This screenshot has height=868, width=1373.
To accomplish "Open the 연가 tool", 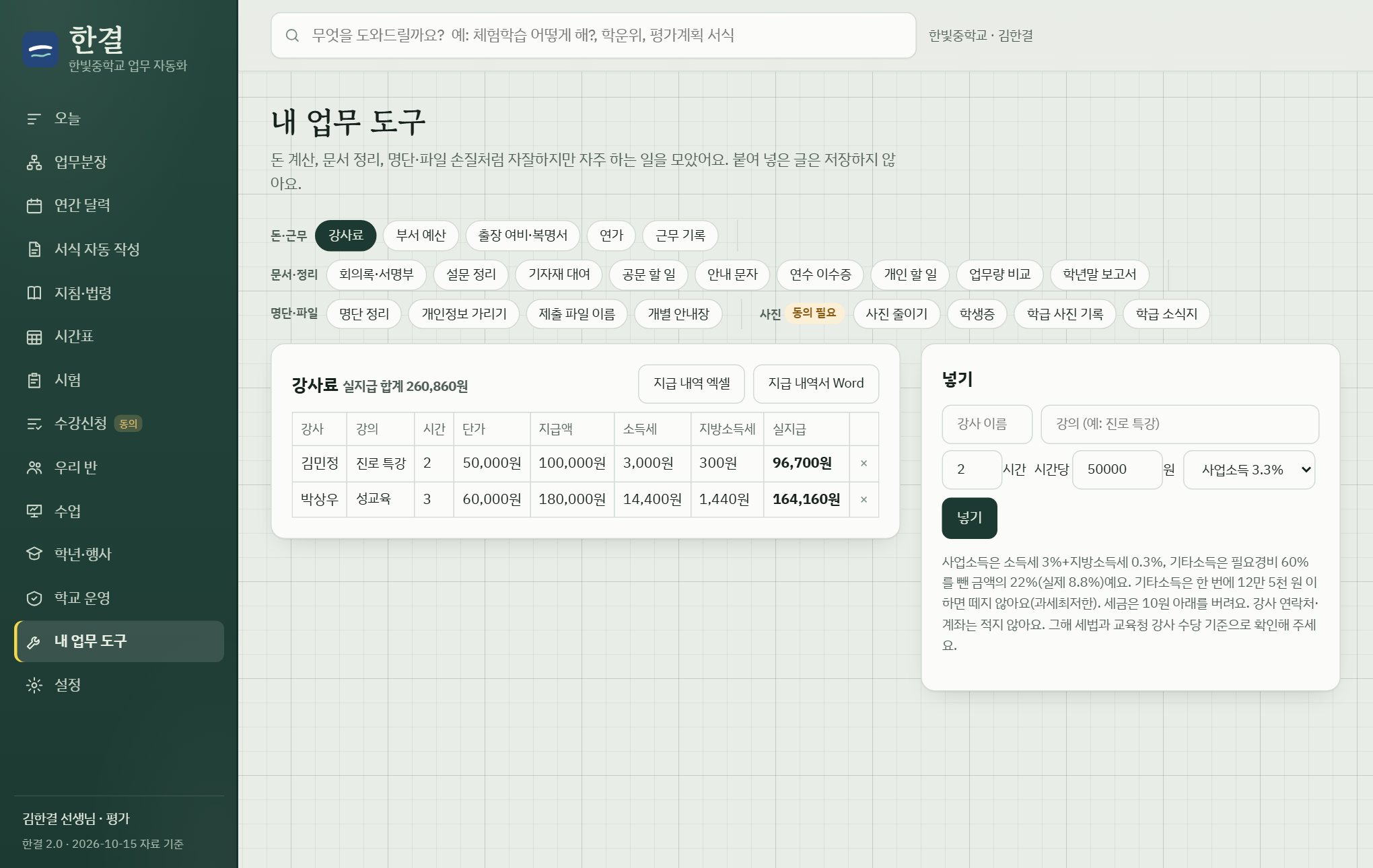I will (611, 236).
